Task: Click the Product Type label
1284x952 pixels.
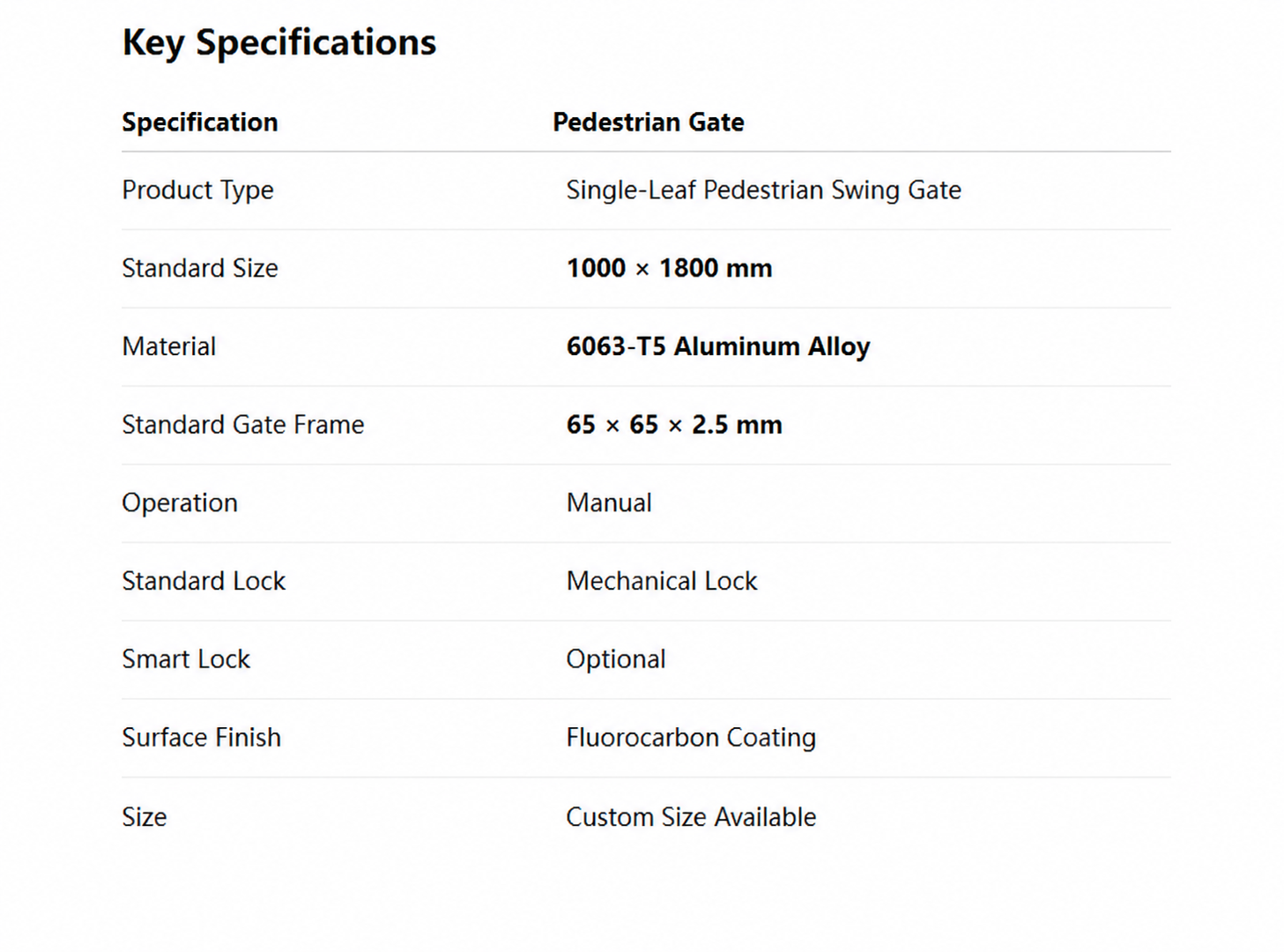Action: (198, 190)
